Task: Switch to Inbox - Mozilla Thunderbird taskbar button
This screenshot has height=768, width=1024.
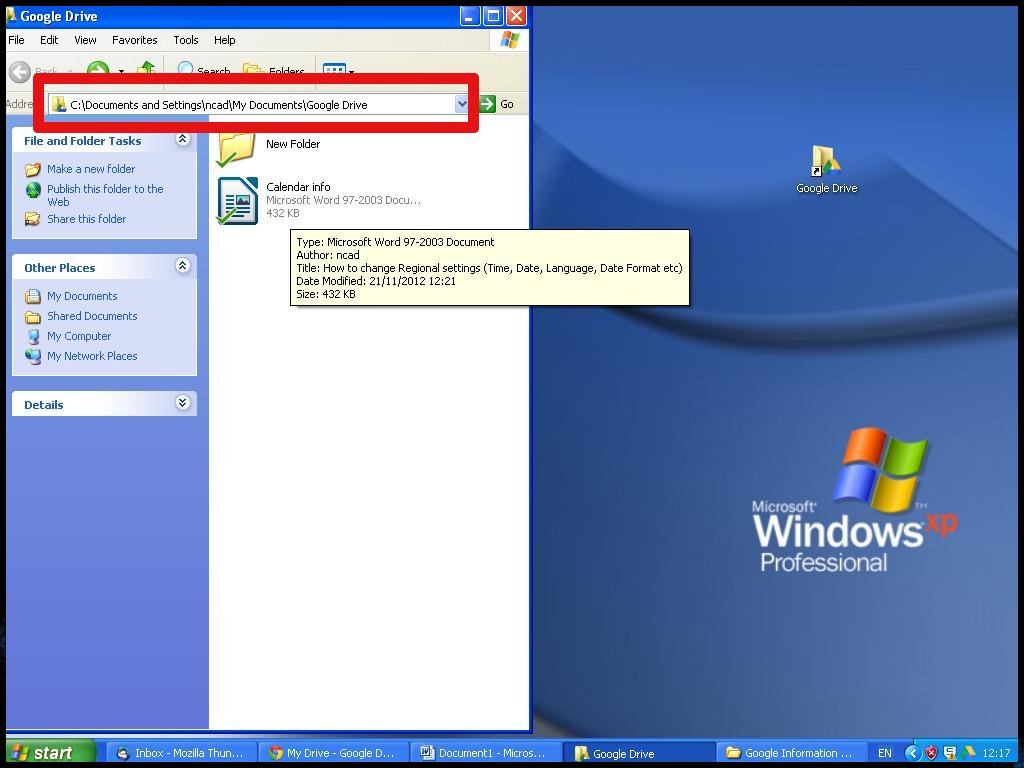Action: coord(180,753)
